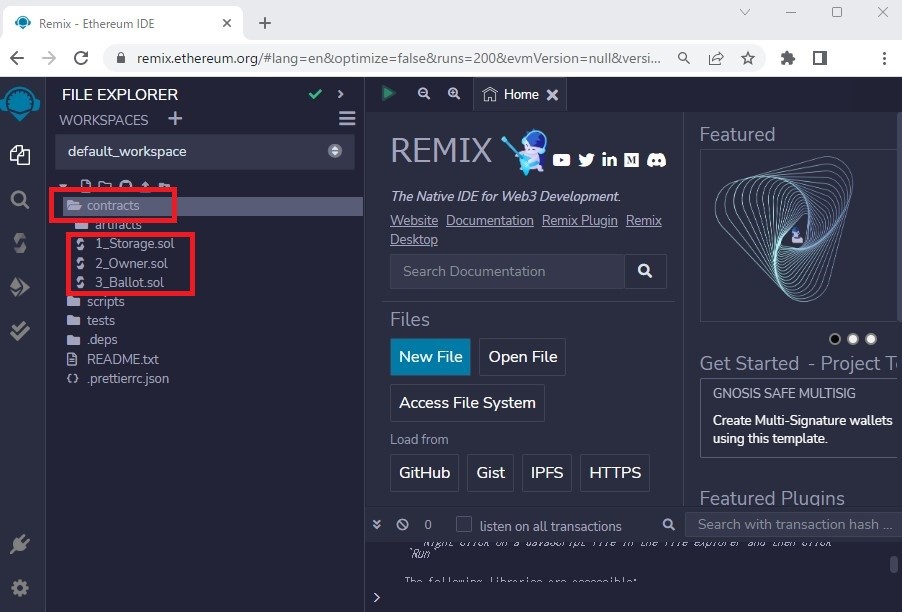The height and width of the screenshot is (612, 902).
Task: Close the Home tab
Action: (552, 95)
